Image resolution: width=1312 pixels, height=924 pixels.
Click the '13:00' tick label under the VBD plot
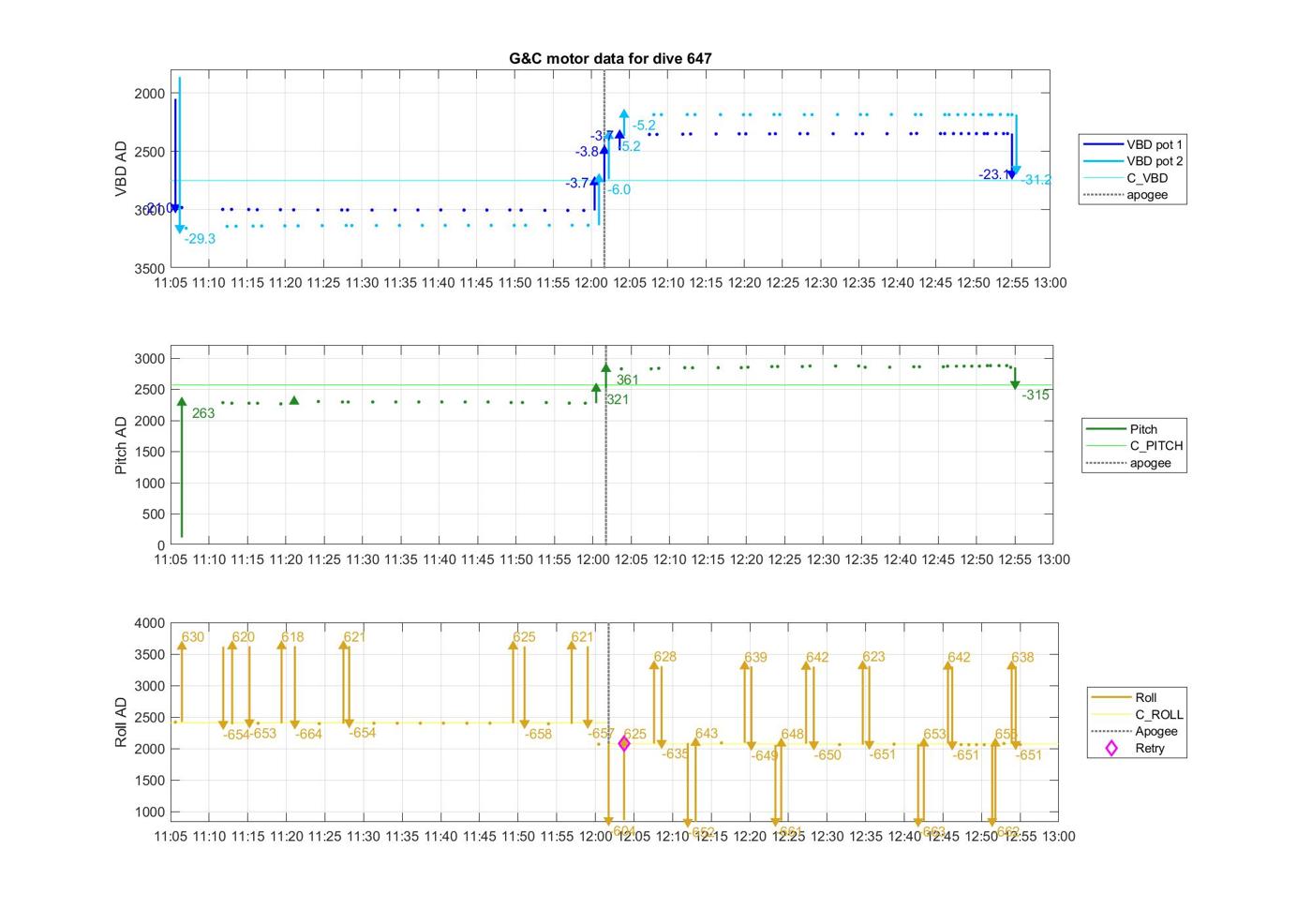1050,283
